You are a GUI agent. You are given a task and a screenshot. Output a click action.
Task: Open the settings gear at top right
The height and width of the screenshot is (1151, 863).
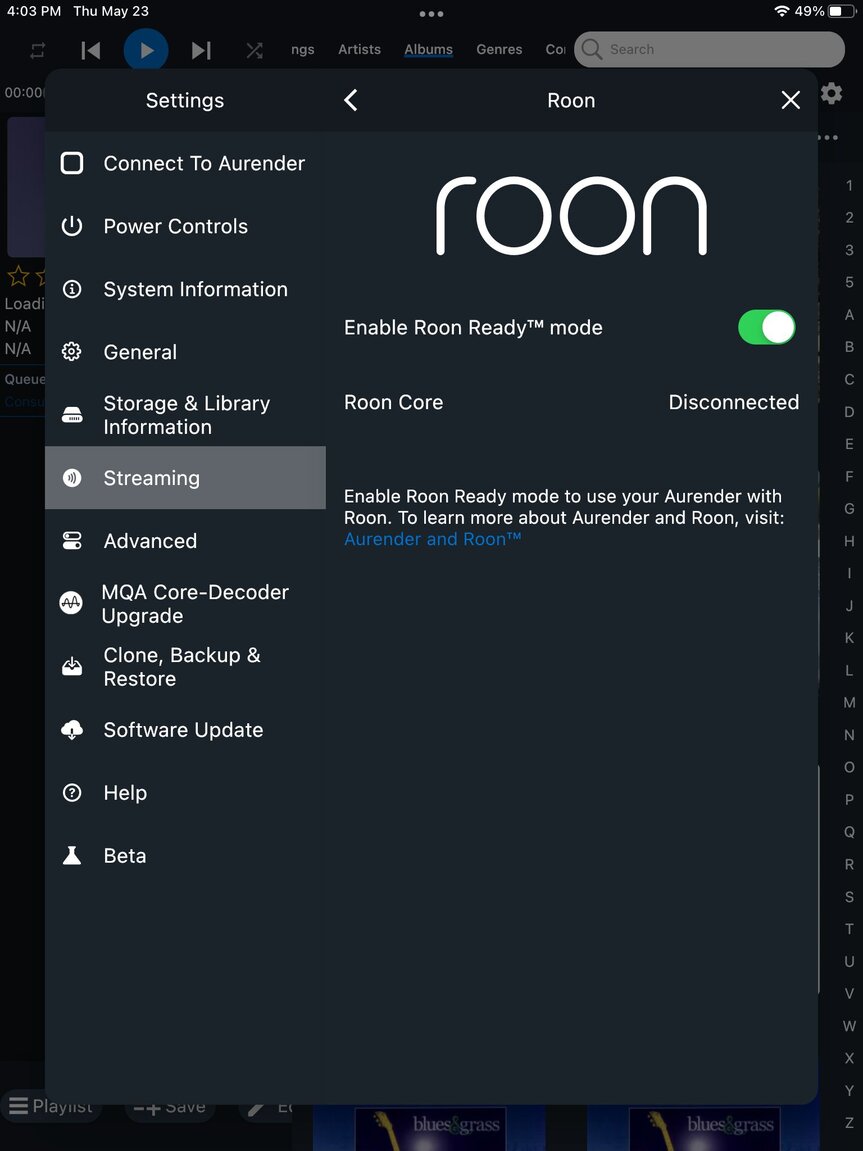coord(831,93)
